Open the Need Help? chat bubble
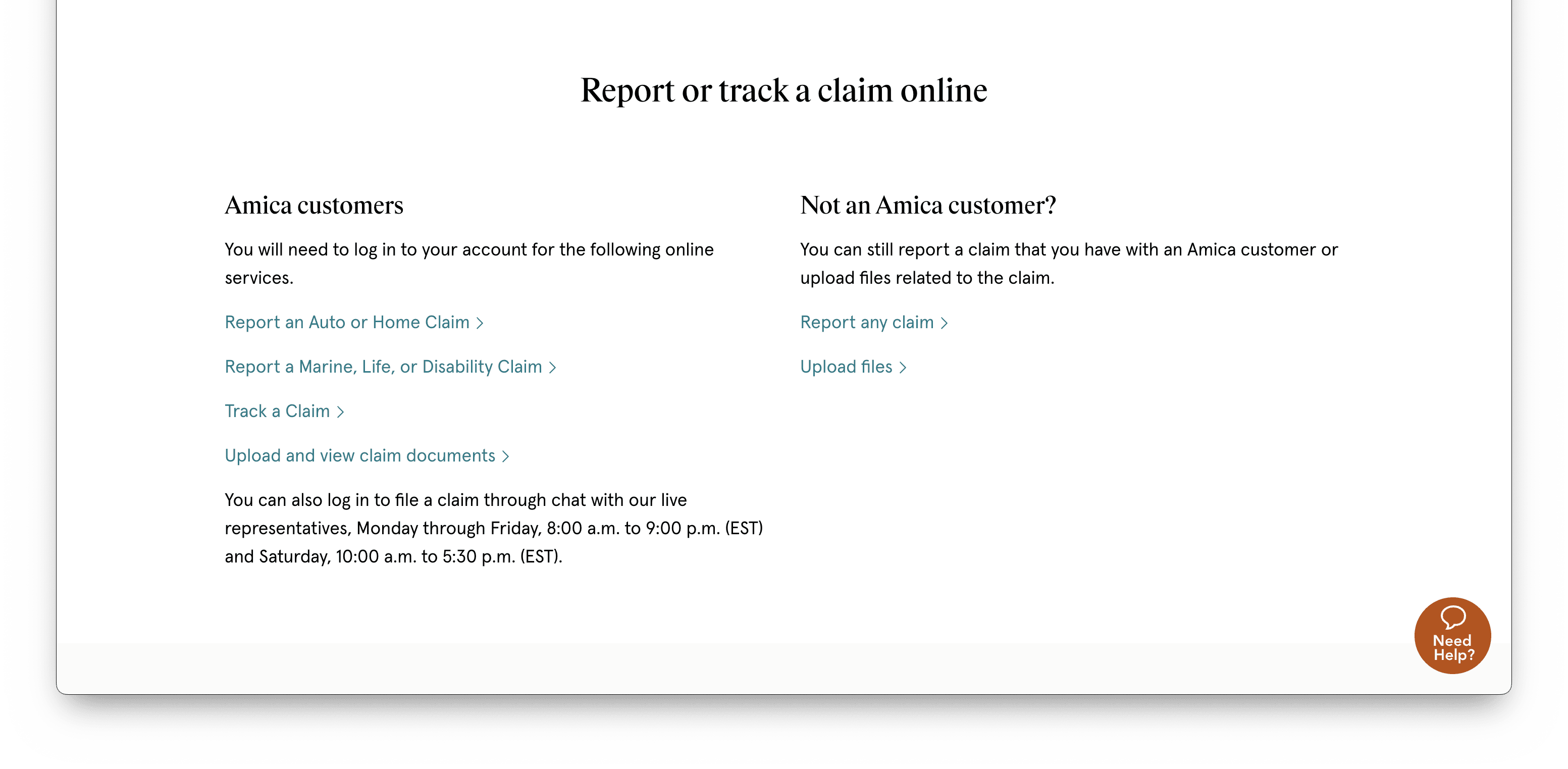Screen dimensions: 1568x769 click(1452, 635)
